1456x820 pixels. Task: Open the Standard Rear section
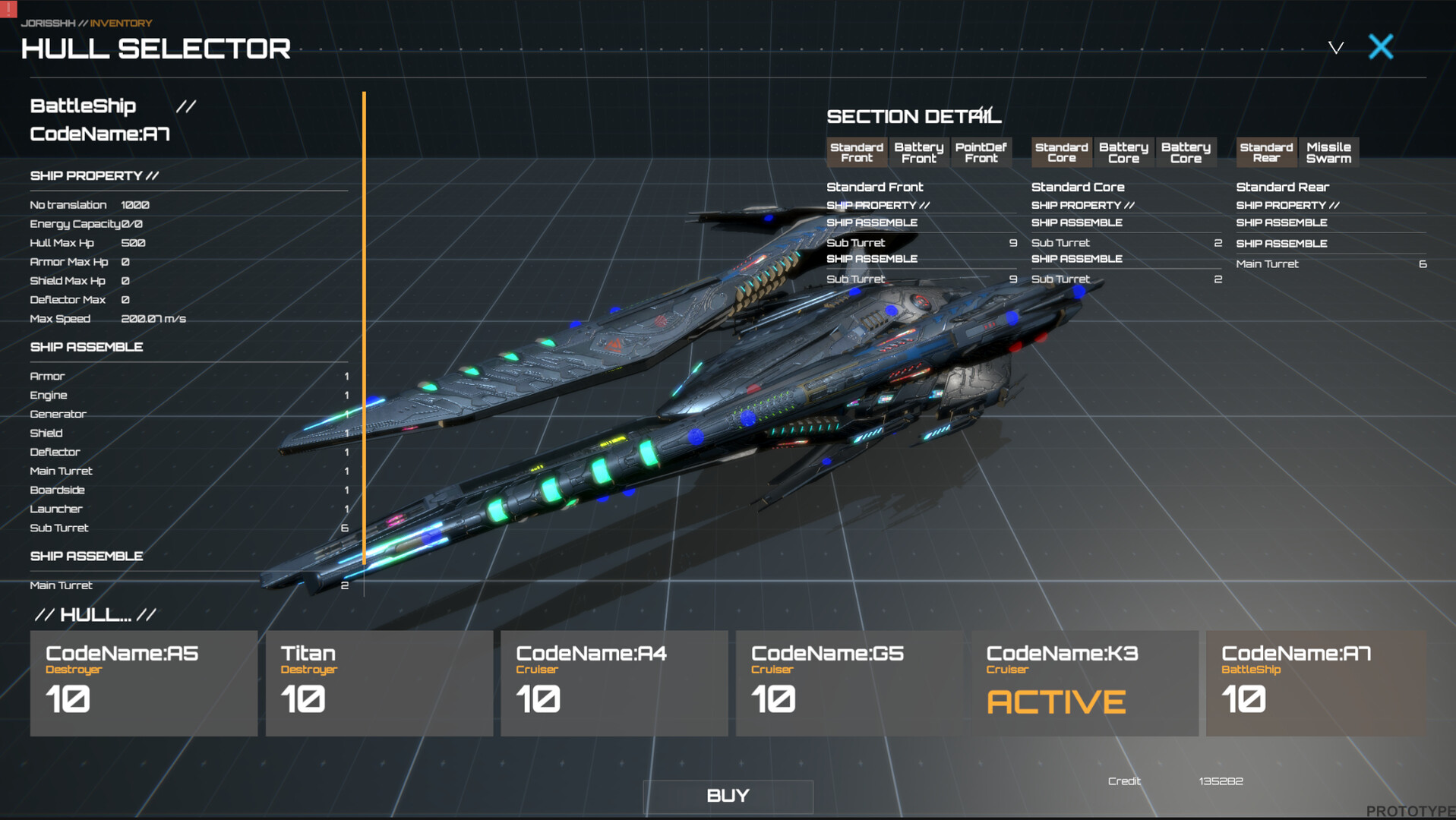1265,151
